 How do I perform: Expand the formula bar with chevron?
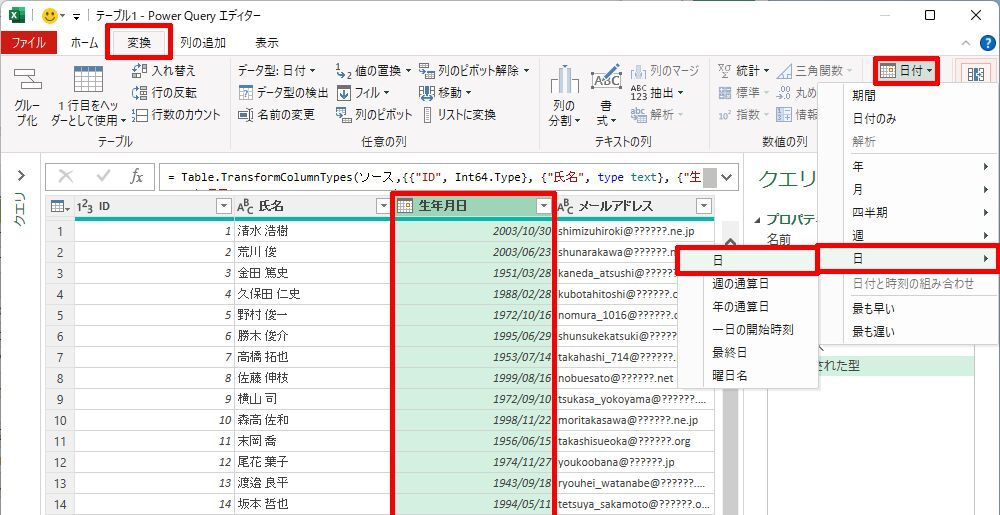click(x=727, y=177)
